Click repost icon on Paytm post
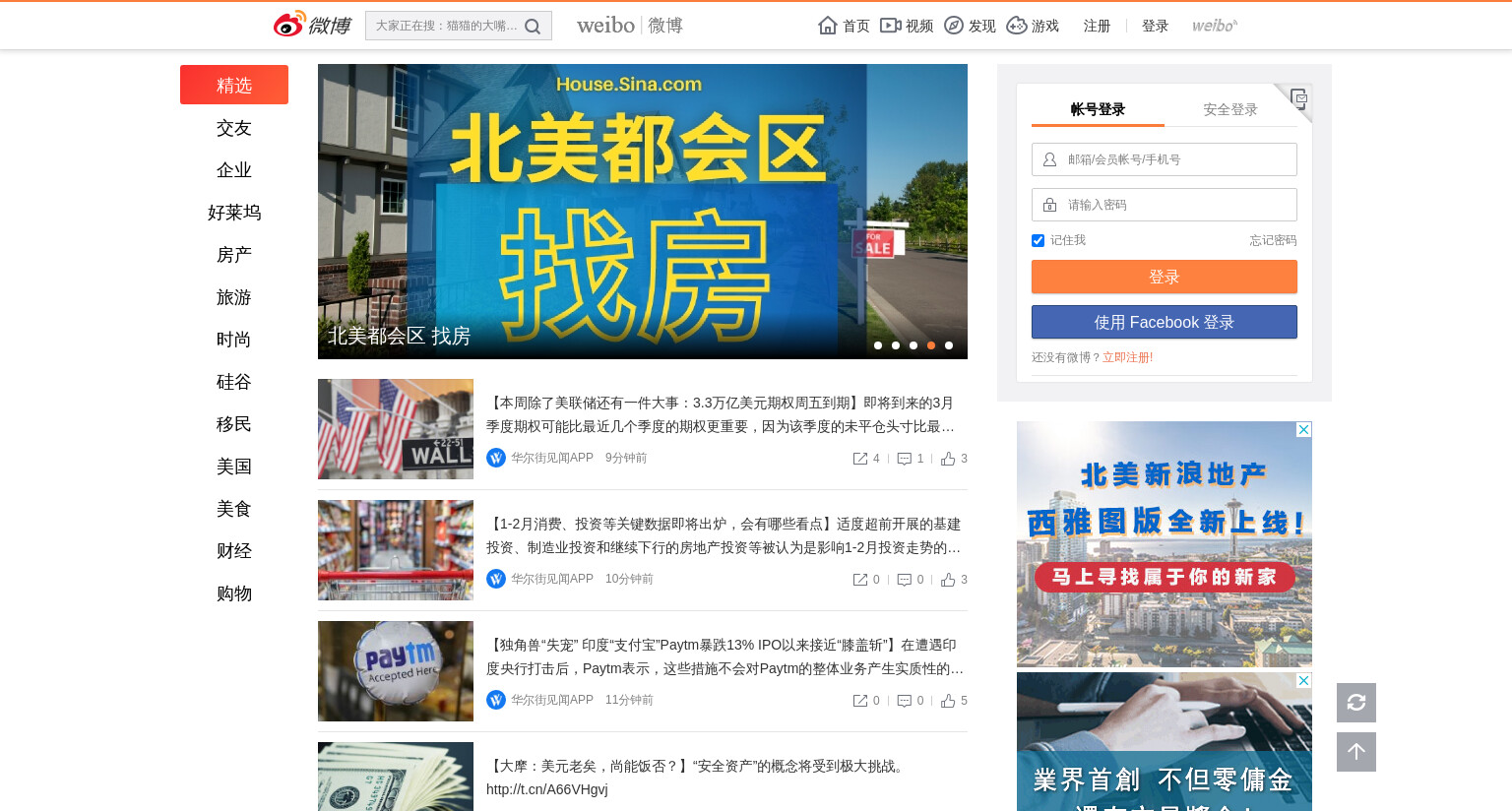This screenshot has height=811, width=1512. click(x=860, y=701)
